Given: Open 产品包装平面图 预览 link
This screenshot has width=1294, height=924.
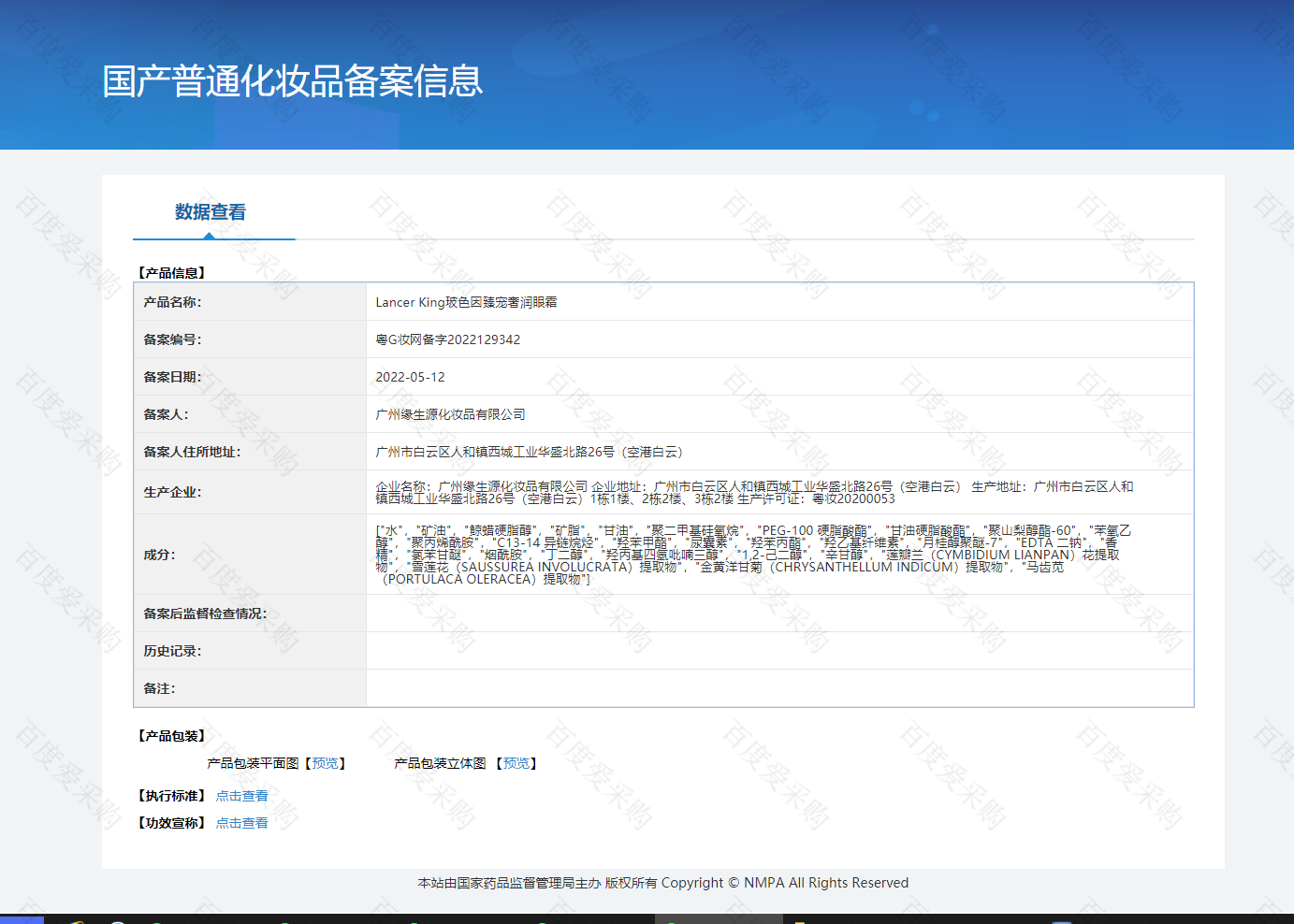Looking at the screenshot, I should 326,763.
